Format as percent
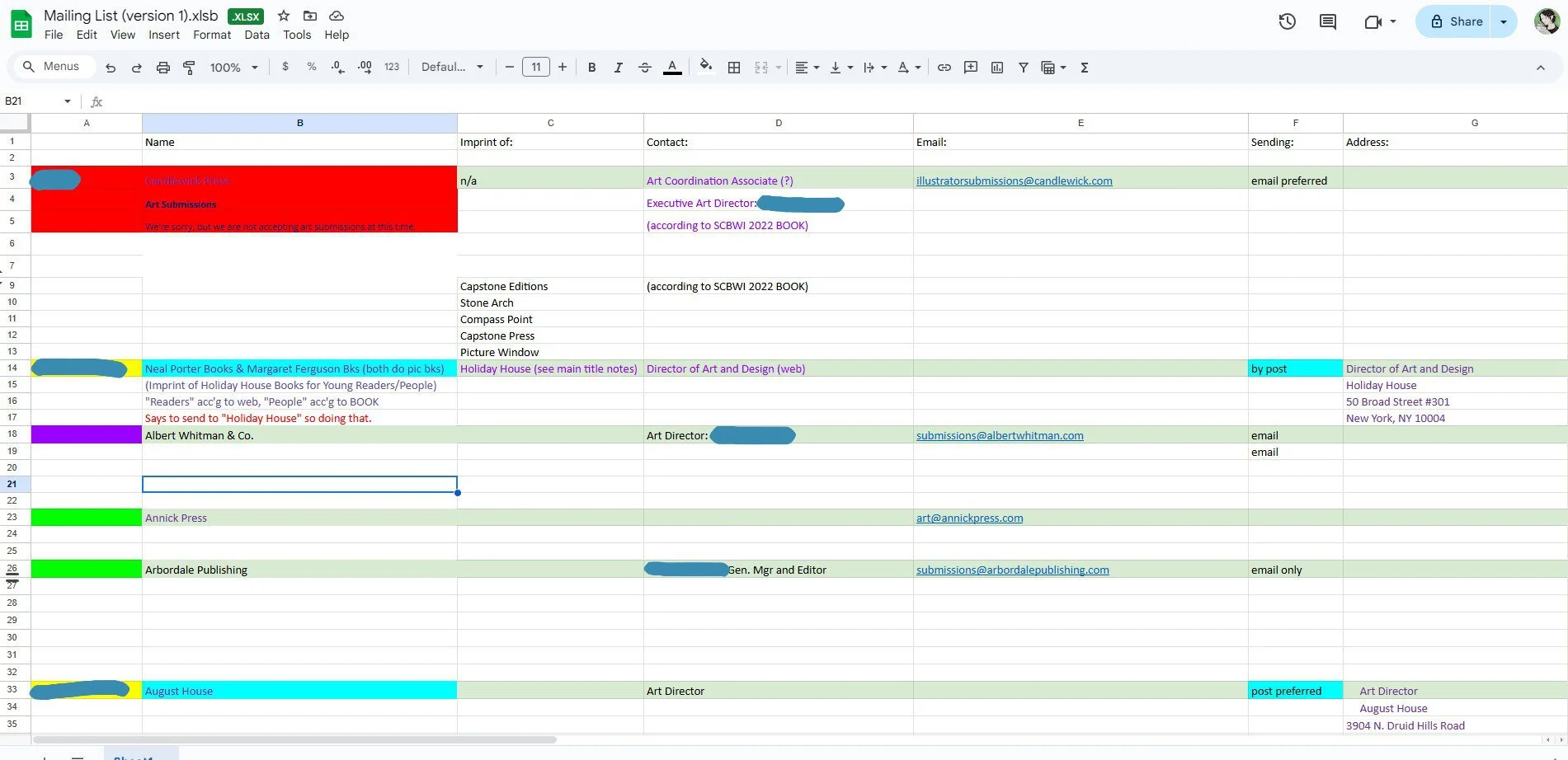Screen dimensions: 1568x760 point(312,67)
